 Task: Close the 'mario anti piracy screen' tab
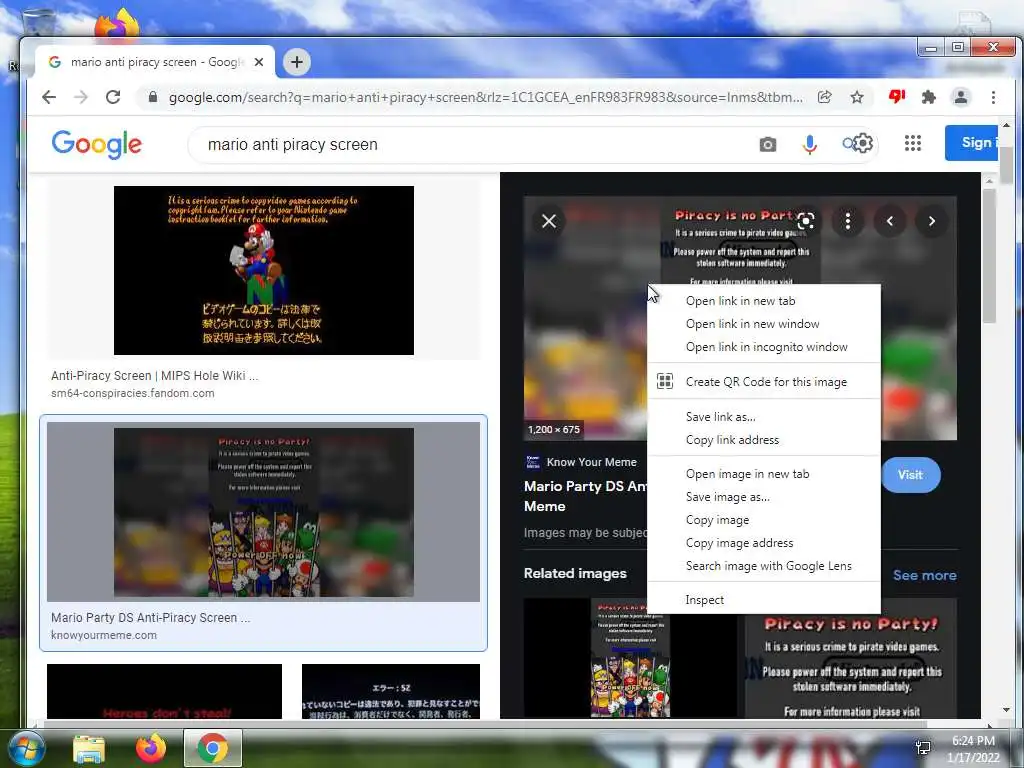tap(259, 62)
